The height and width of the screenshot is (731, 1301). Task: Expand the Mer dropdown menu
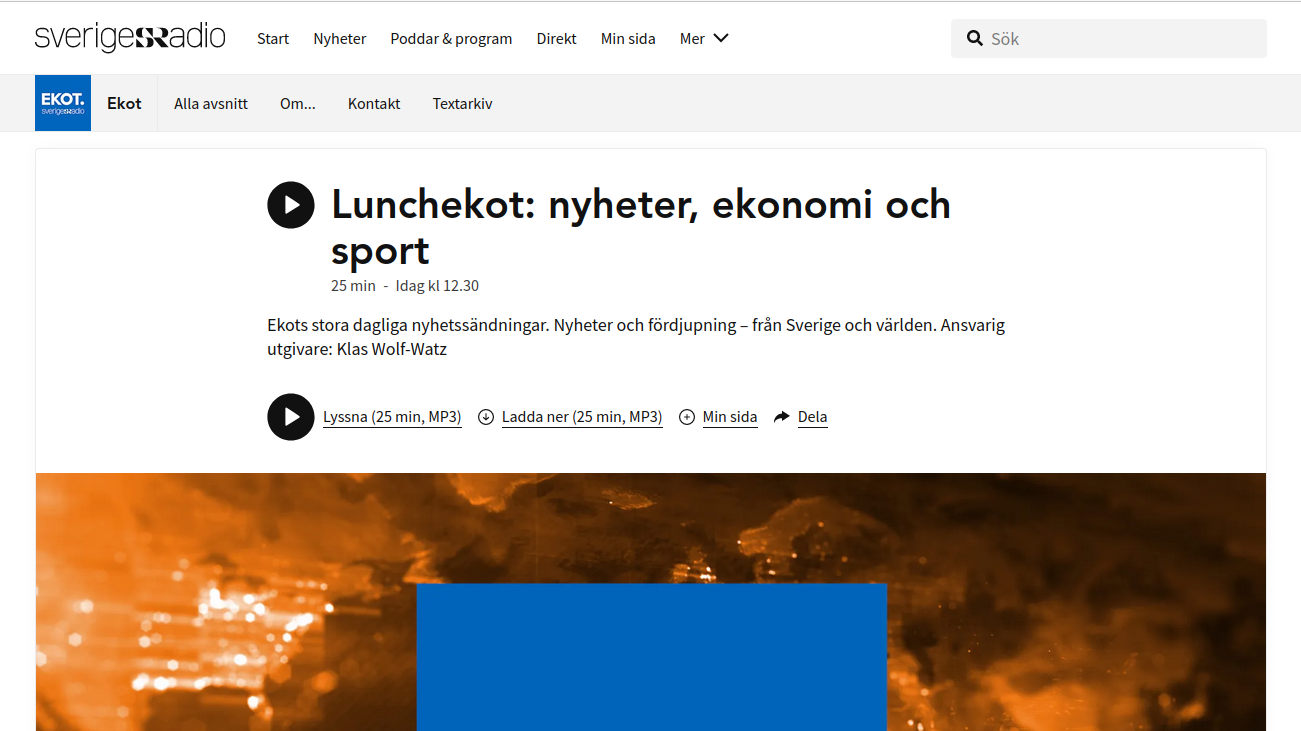click(704, 38)
